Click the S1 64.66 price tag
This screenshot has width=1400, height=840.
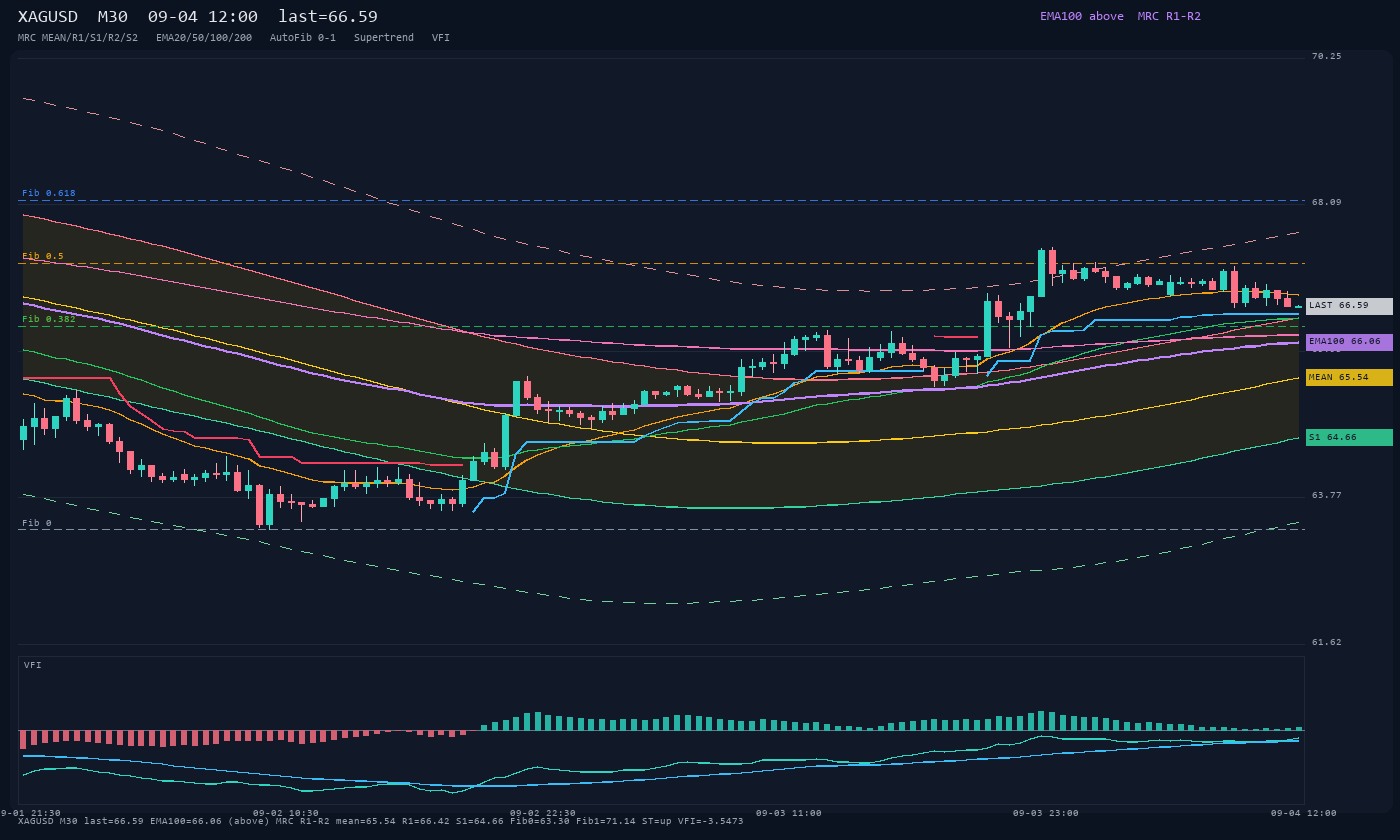1349,437
